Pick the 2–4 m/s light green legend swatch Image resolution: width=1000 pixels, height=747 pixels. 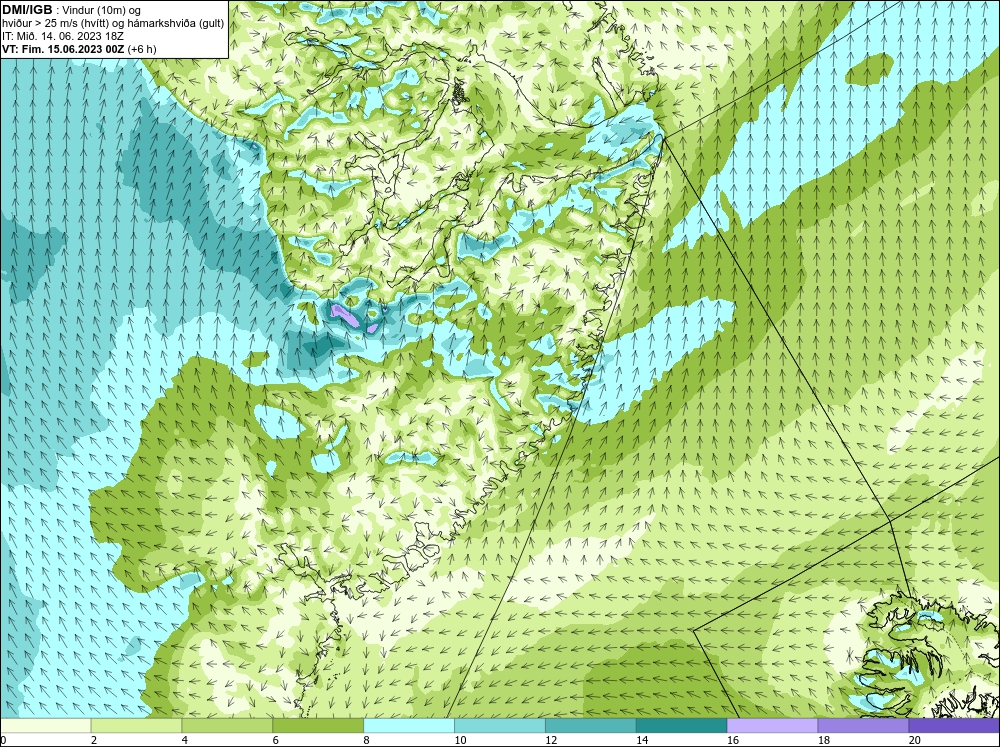pos(136,725)
